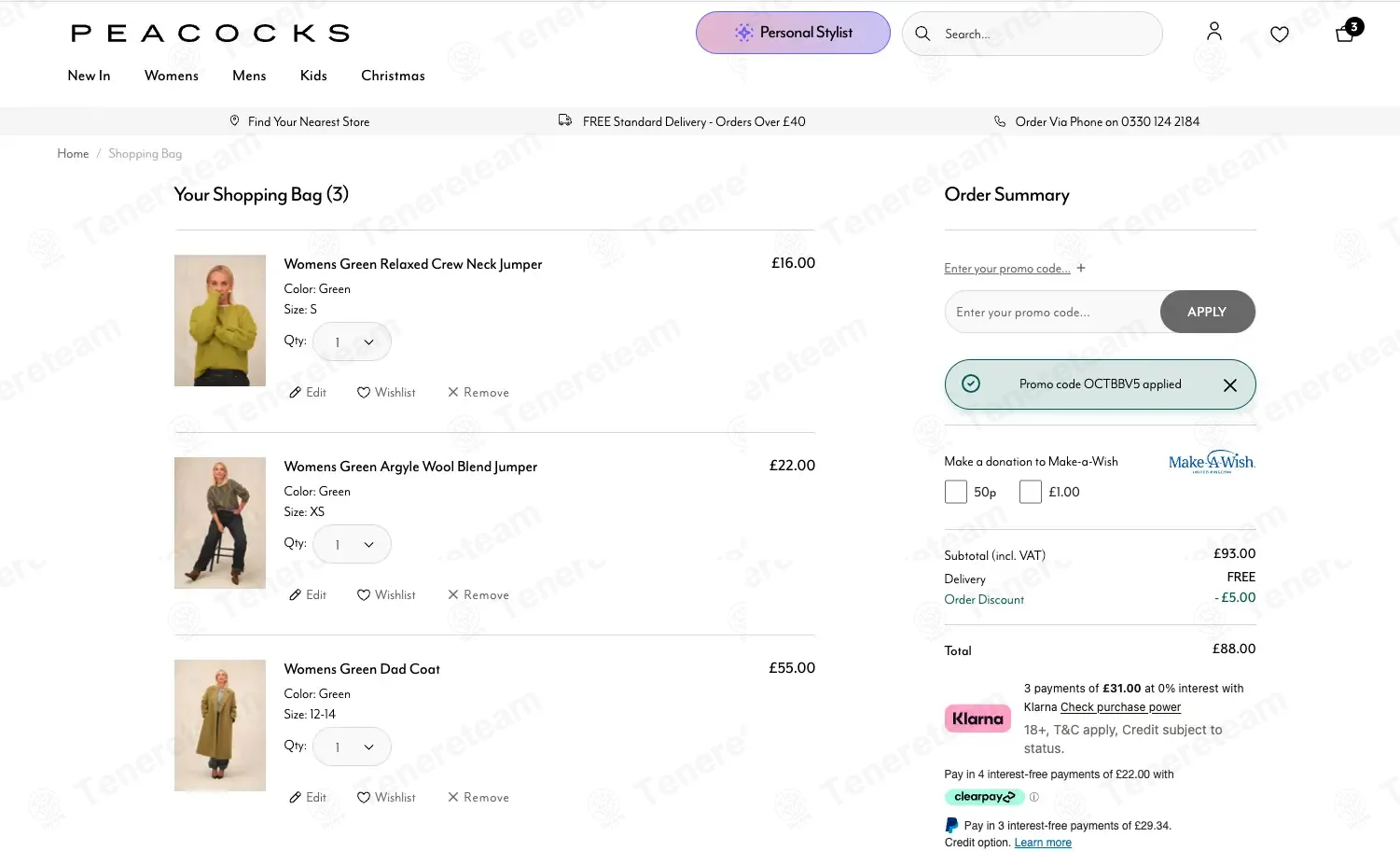Open quantity dropdown for Argyle Wool Blend Jumper
The height and width of the screenshot is (865, 1400).
(x=352, y=545)
